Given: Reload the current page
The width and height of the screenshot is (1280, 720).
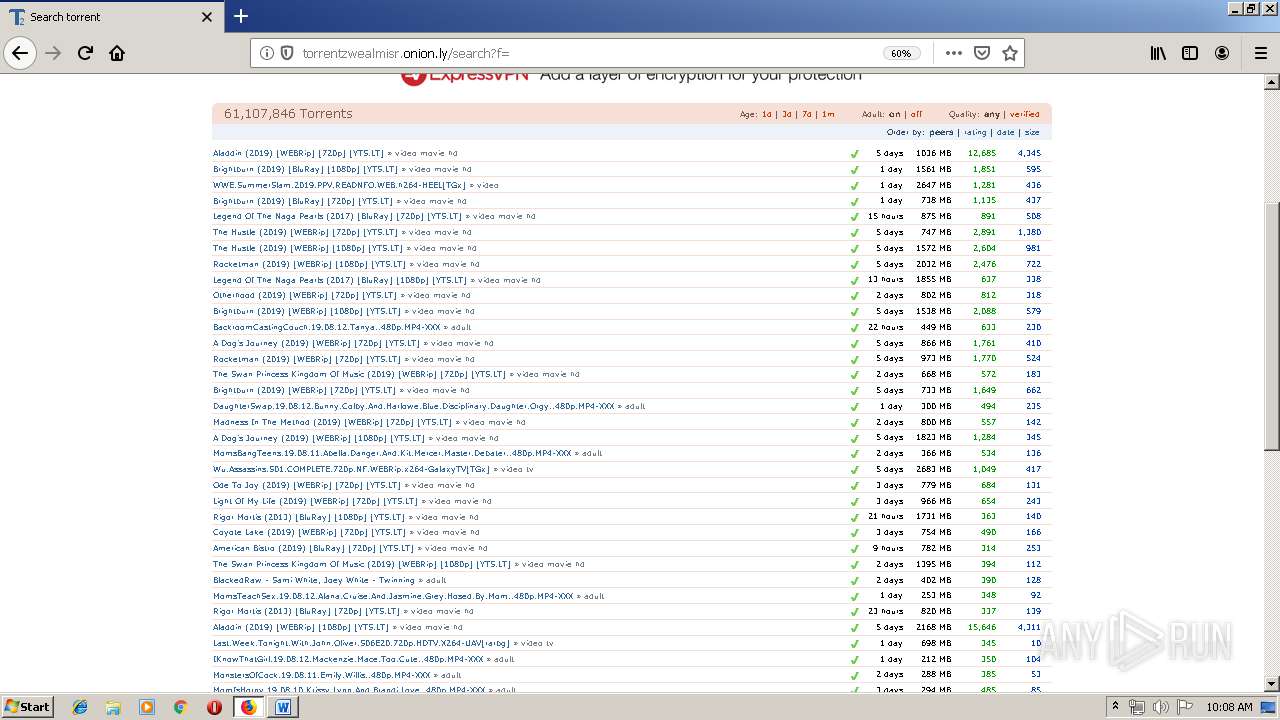Looking at the screenshot, I should (x=85, y=53).
